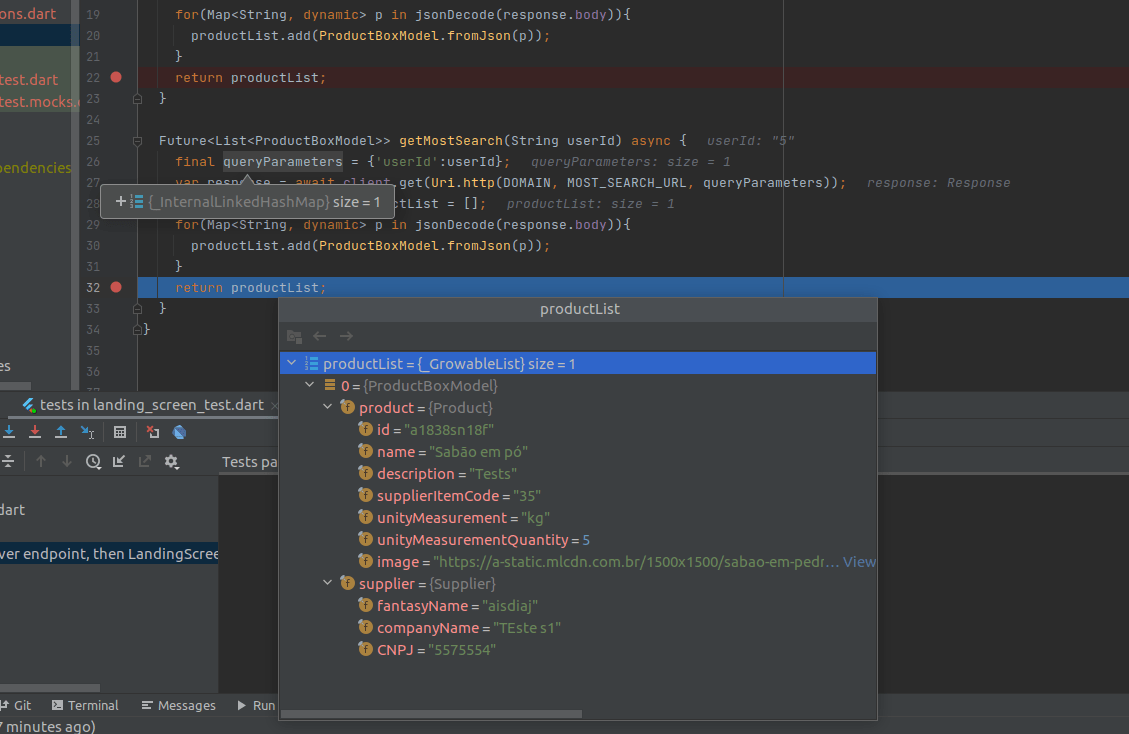
Task: Click the forward arrow in productList popup
Action: [x=346, y=336]
